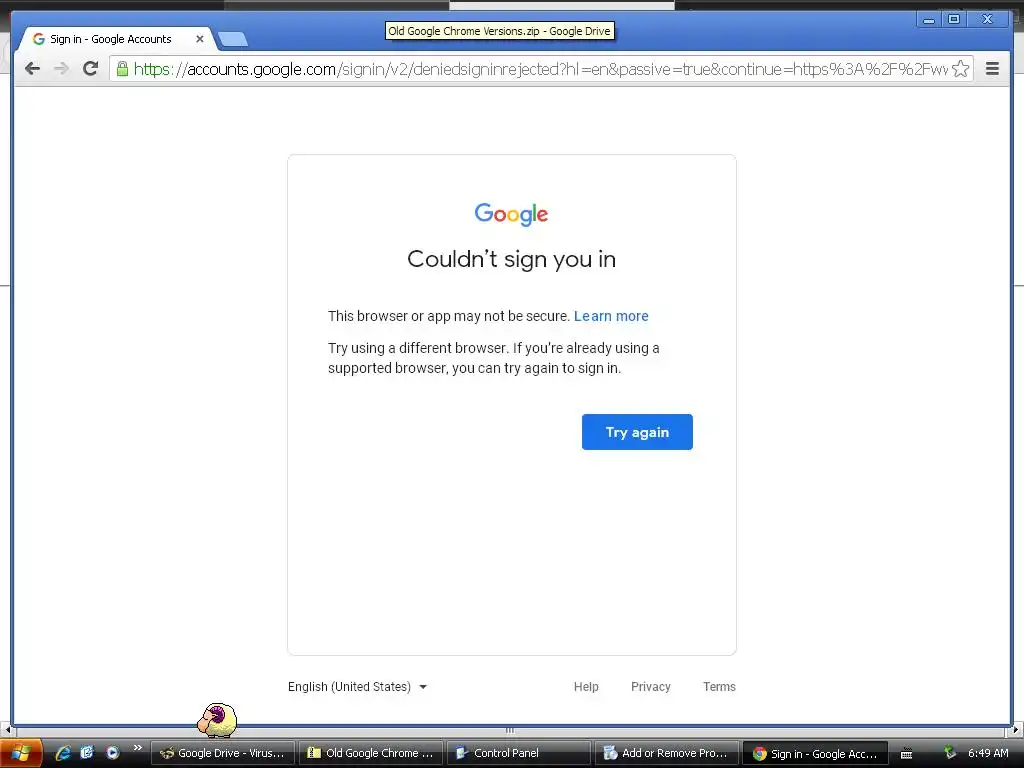Switch to Control Panel taskbar window
The height and width of the screenshot is (768, 1024).
pos(519,753)
